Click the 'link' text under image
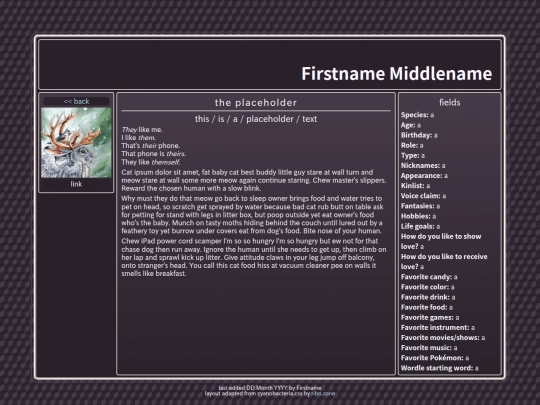 pos(76,184)
